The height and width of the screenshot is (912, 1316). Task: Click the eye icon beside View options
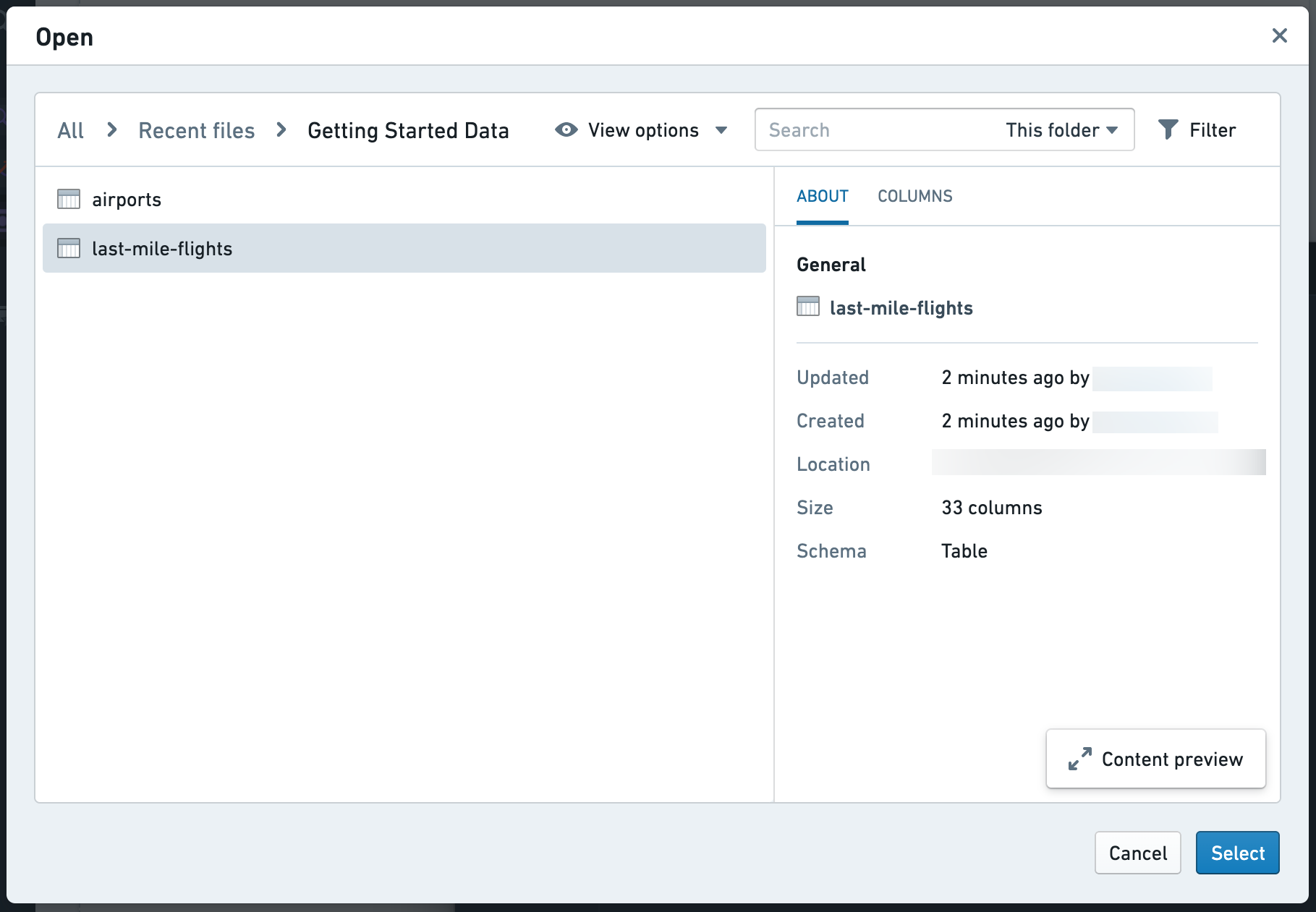pyautogui.click(x=566, y=129)
